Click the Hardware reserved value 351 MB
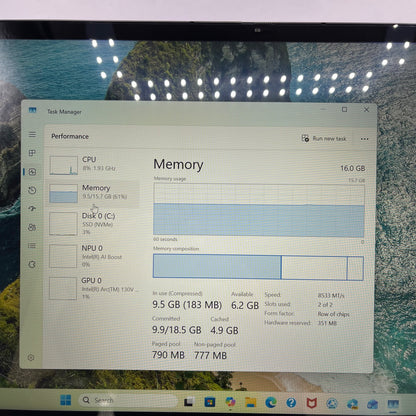 [327, 323]
